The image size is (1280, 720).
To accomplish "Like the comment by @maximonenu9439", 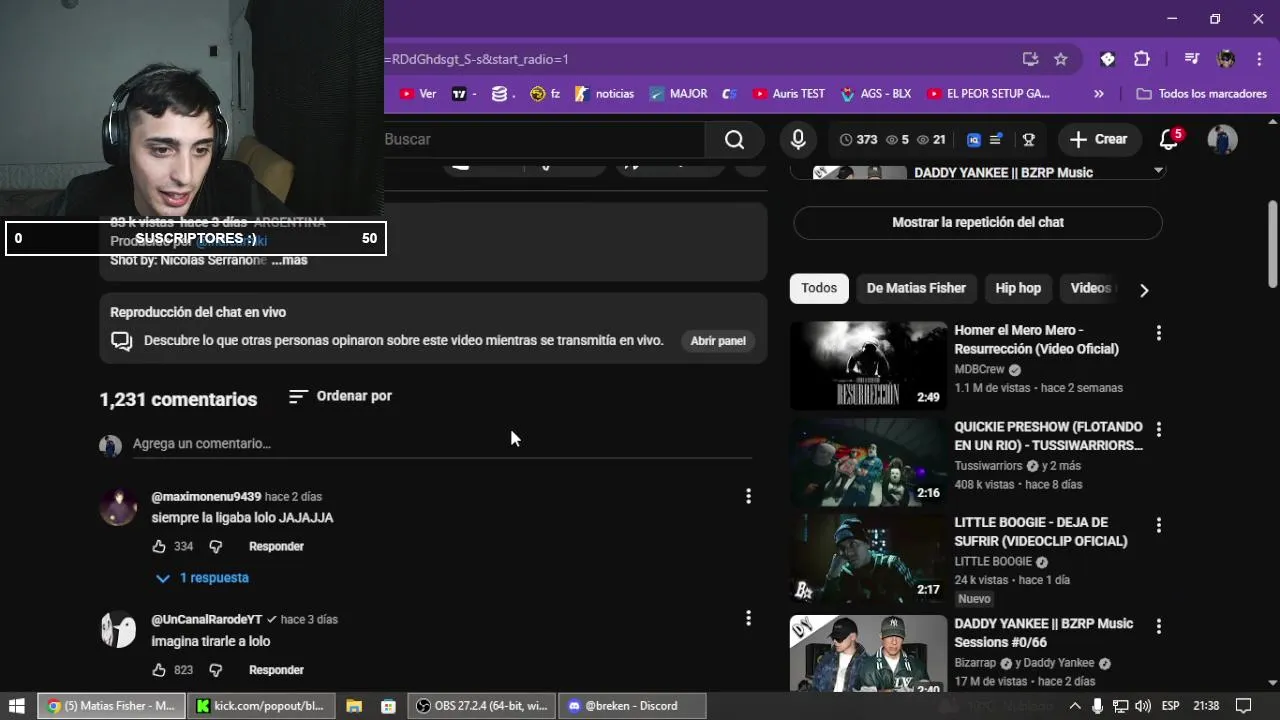I will [x=159, y=546].
